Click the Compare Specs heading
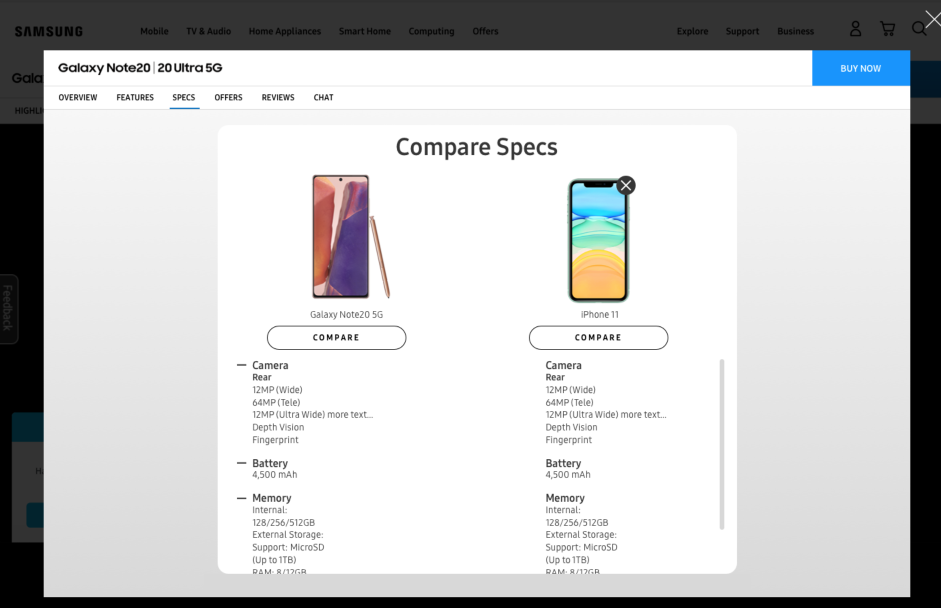 [x=477, y=147]
